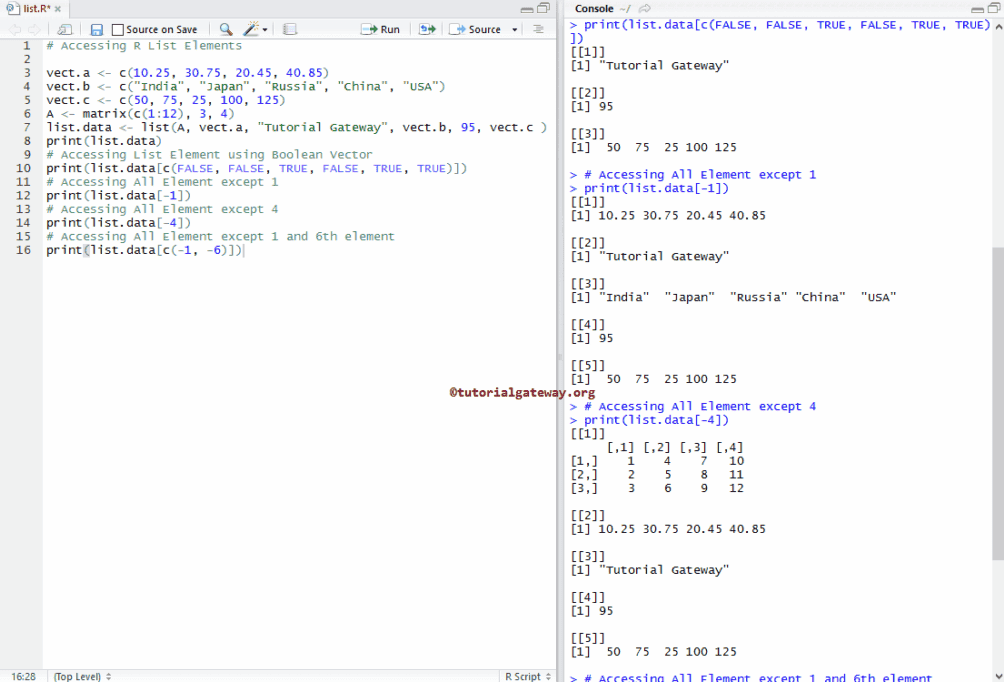Click the show document outline icon
This screenshot has height=682, width=1004.
click(537, 29)
